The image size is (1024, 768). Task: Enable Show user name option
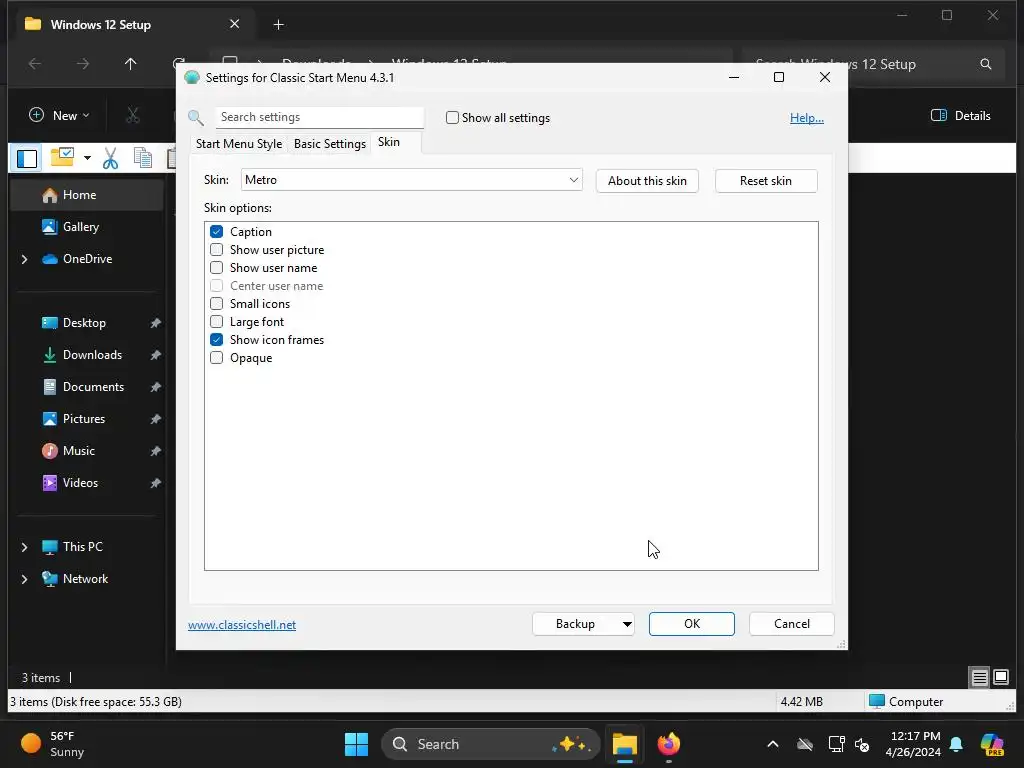[216, 268]
